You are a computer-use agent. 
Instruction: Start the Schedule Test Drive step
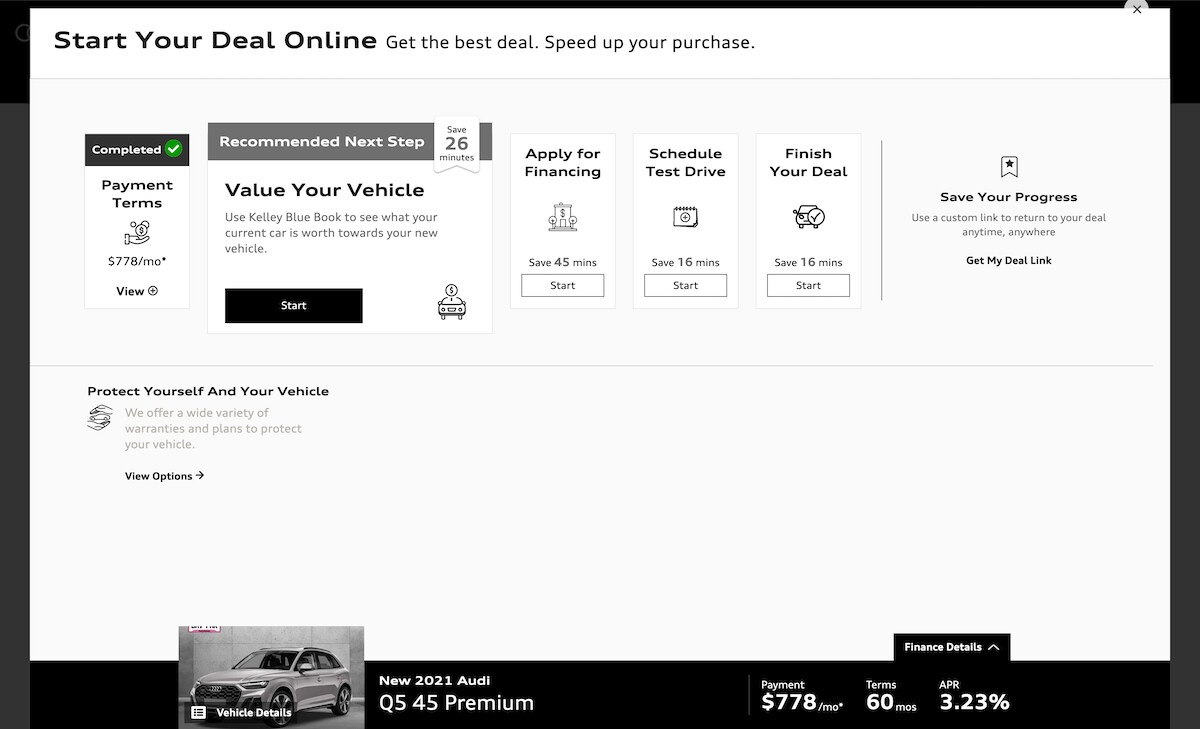(685, 286)
